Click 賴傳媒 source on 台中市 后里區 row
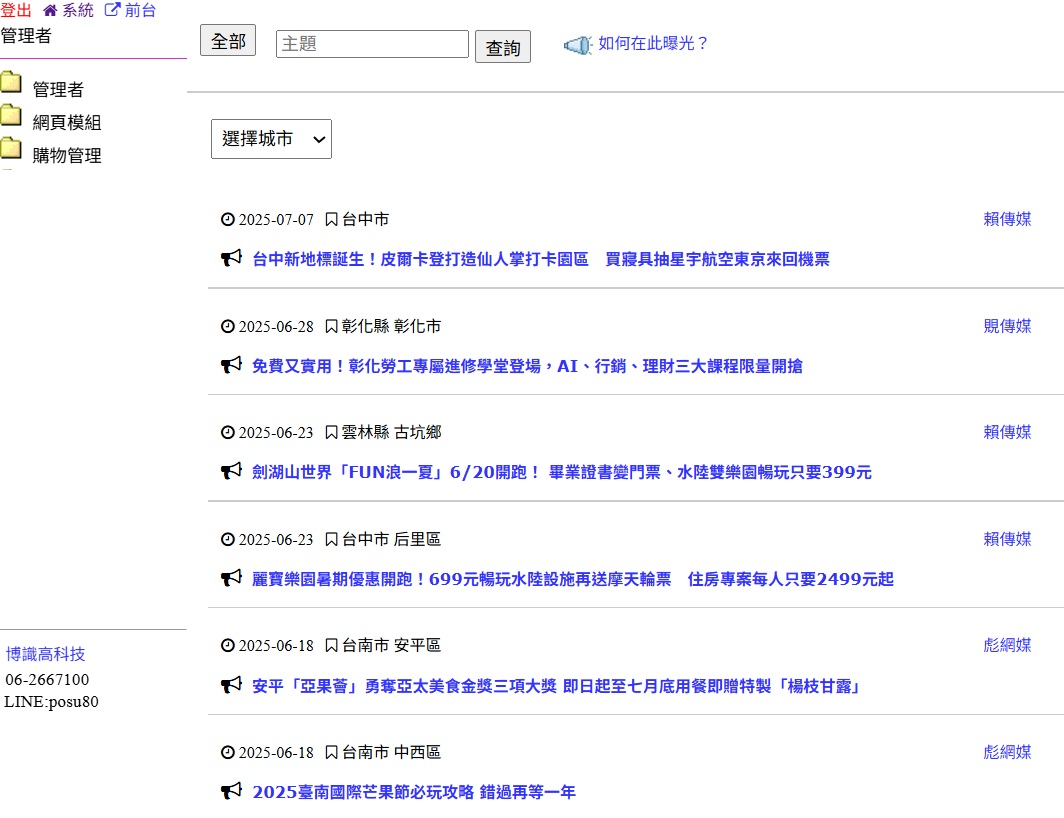Screen dimensions: 1064x818 tap(1007, 540)
